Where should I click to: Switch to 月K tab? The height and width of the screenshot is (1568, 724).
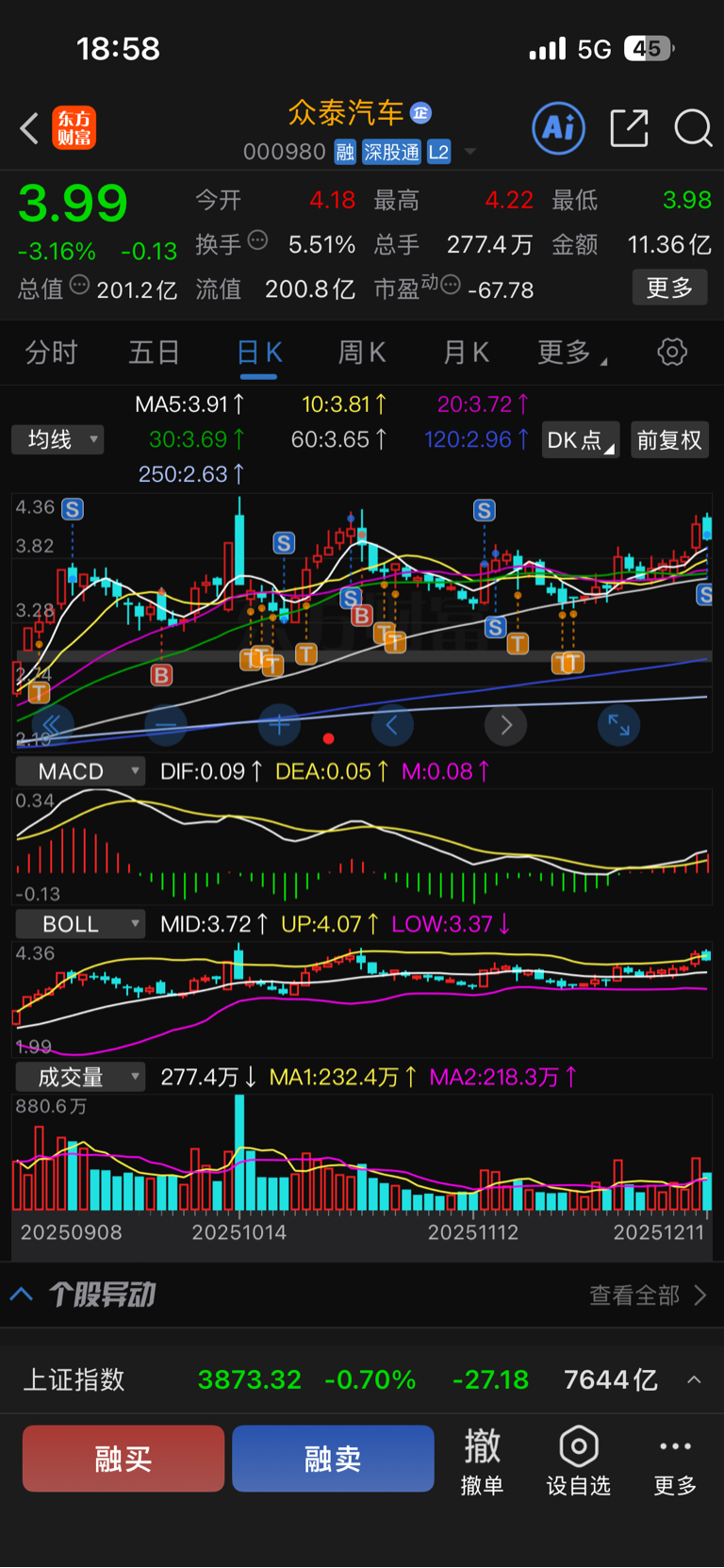point(466,353)
